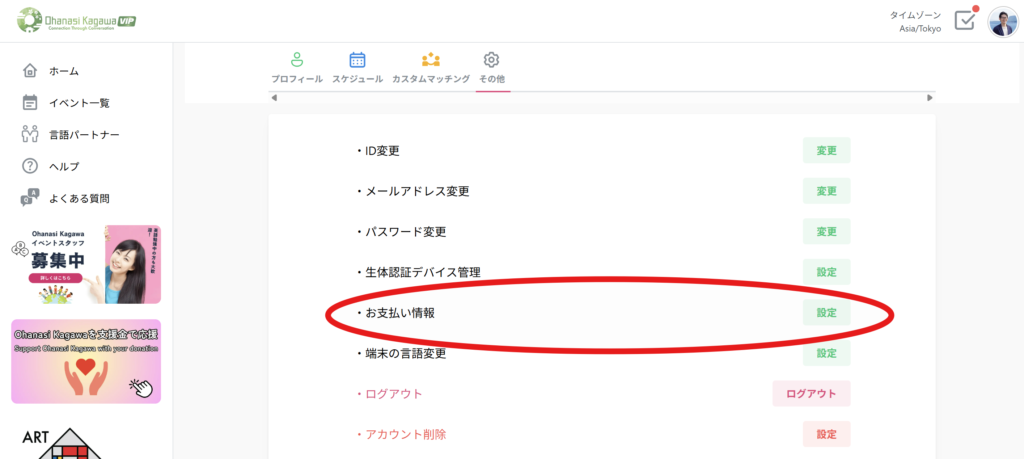Open the checklist notification icon
Viewport: 1024px width, 459px height.
point(964,21)
